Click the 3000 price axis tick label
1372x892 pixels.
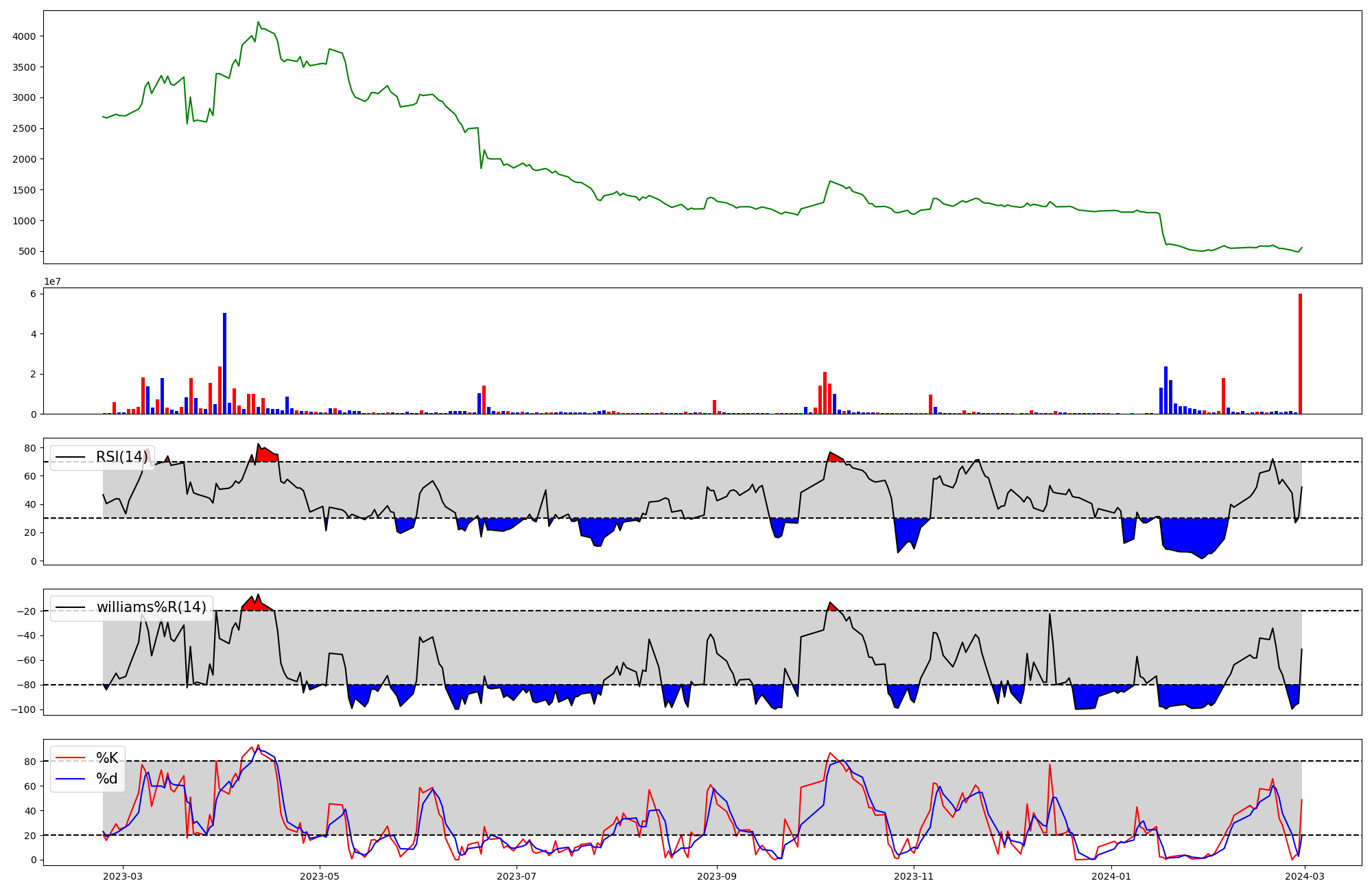(25, 97)
